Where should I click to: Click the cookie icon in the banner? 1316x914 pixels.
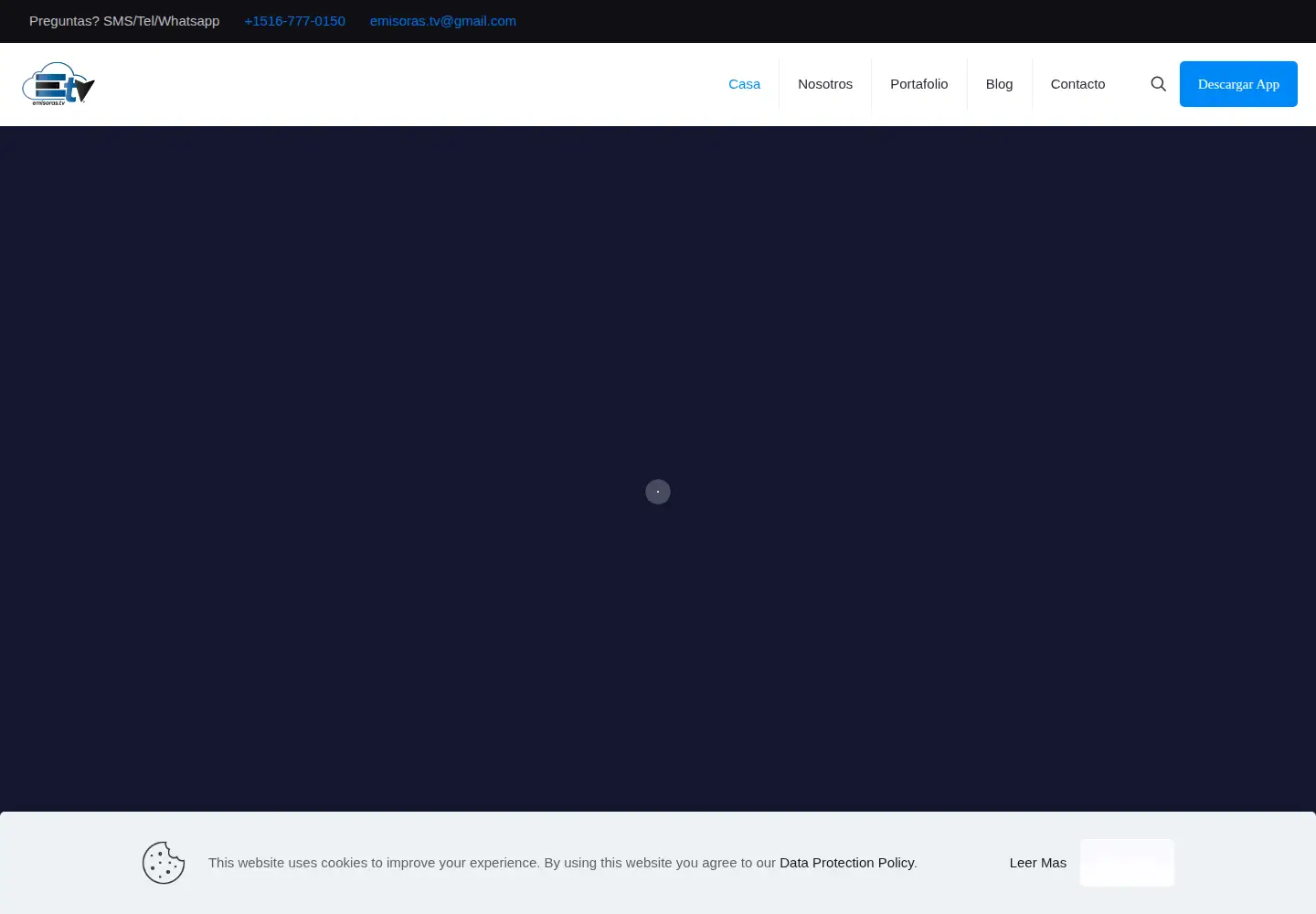pos(164,863)
